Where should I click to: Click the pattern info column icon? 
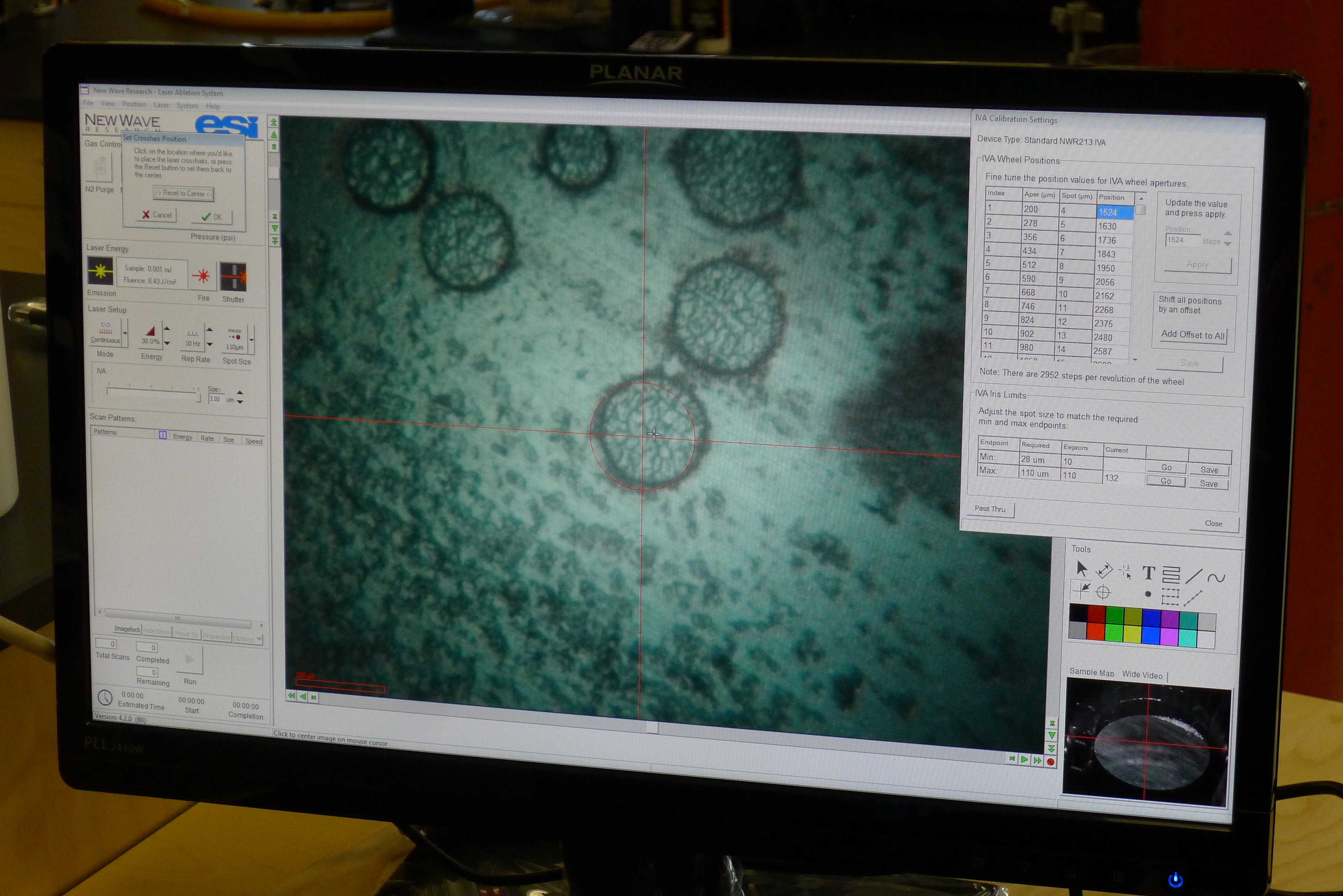tap(163, 436)
